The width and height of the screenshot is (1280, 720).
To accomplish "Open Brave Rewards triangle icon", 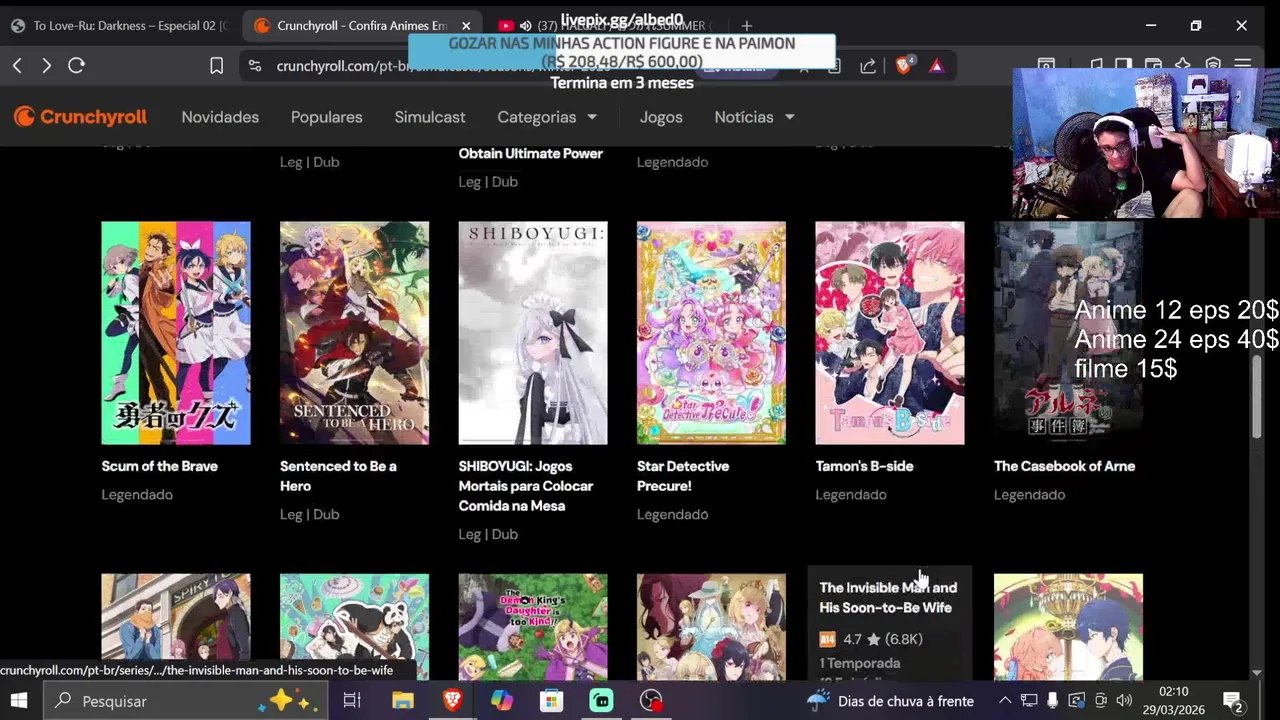I will [x=936, y=66].
